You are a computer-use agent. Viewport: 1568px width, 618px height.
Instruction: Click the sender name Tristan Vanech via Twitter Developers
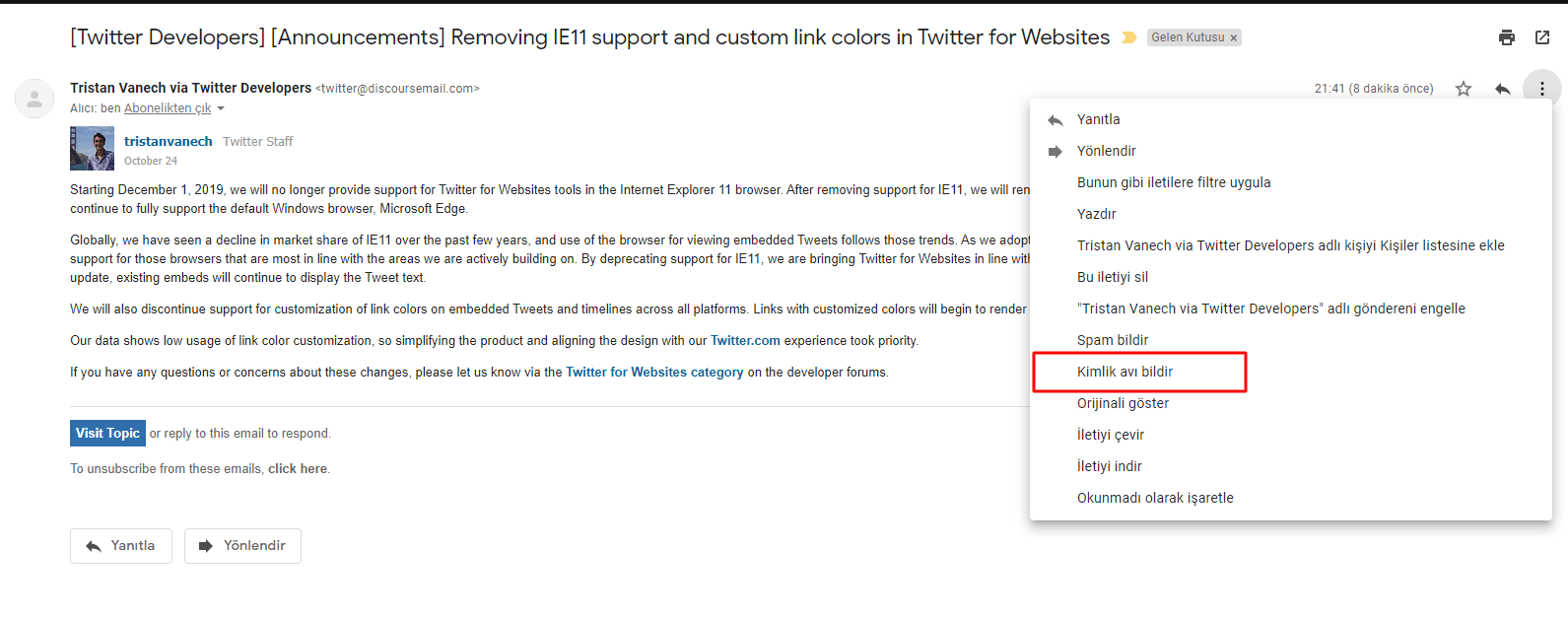(x=190, y=88)
